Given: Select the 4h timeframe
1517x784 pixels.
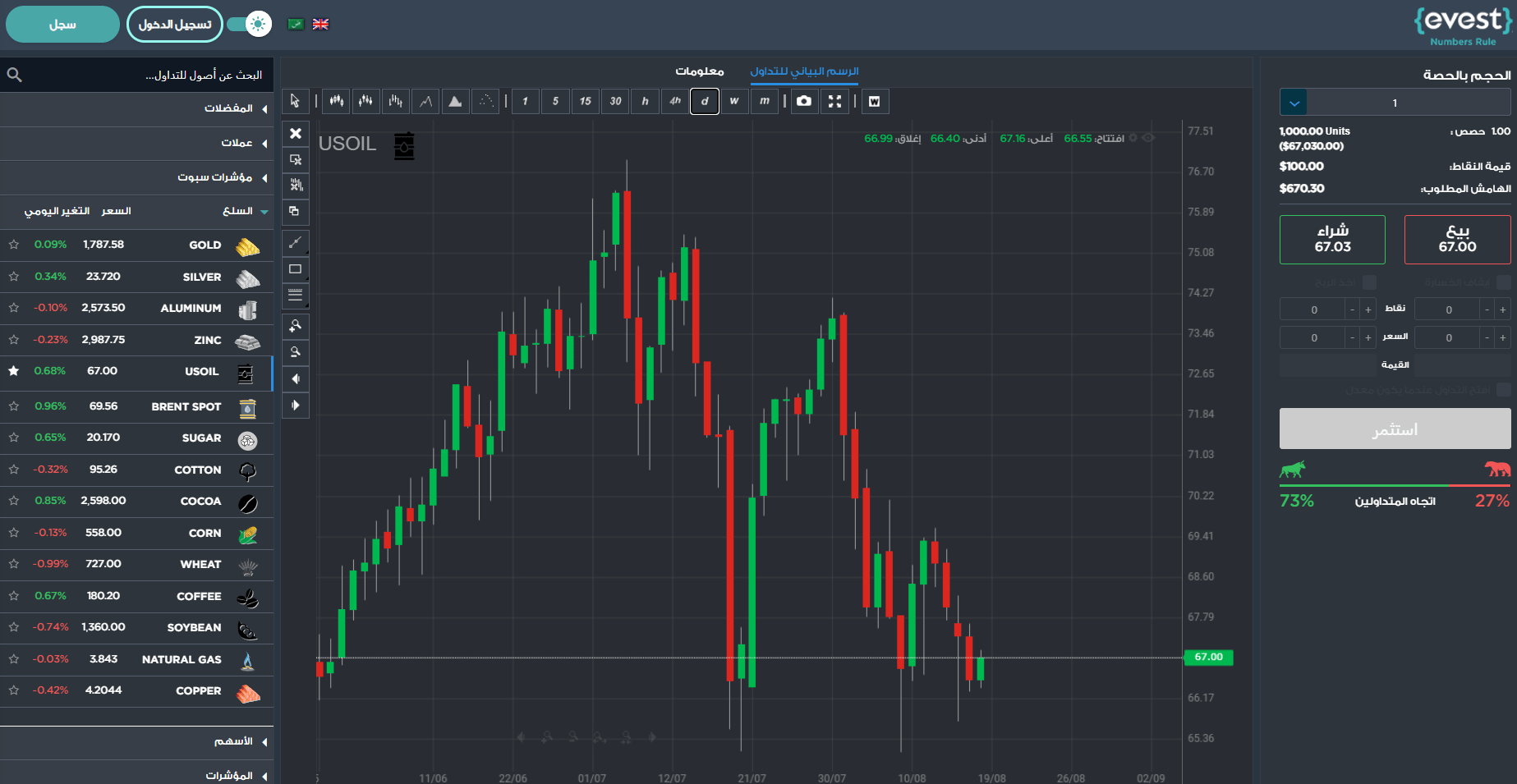Looking at the screenshot, I should click(x=675, y=101).
